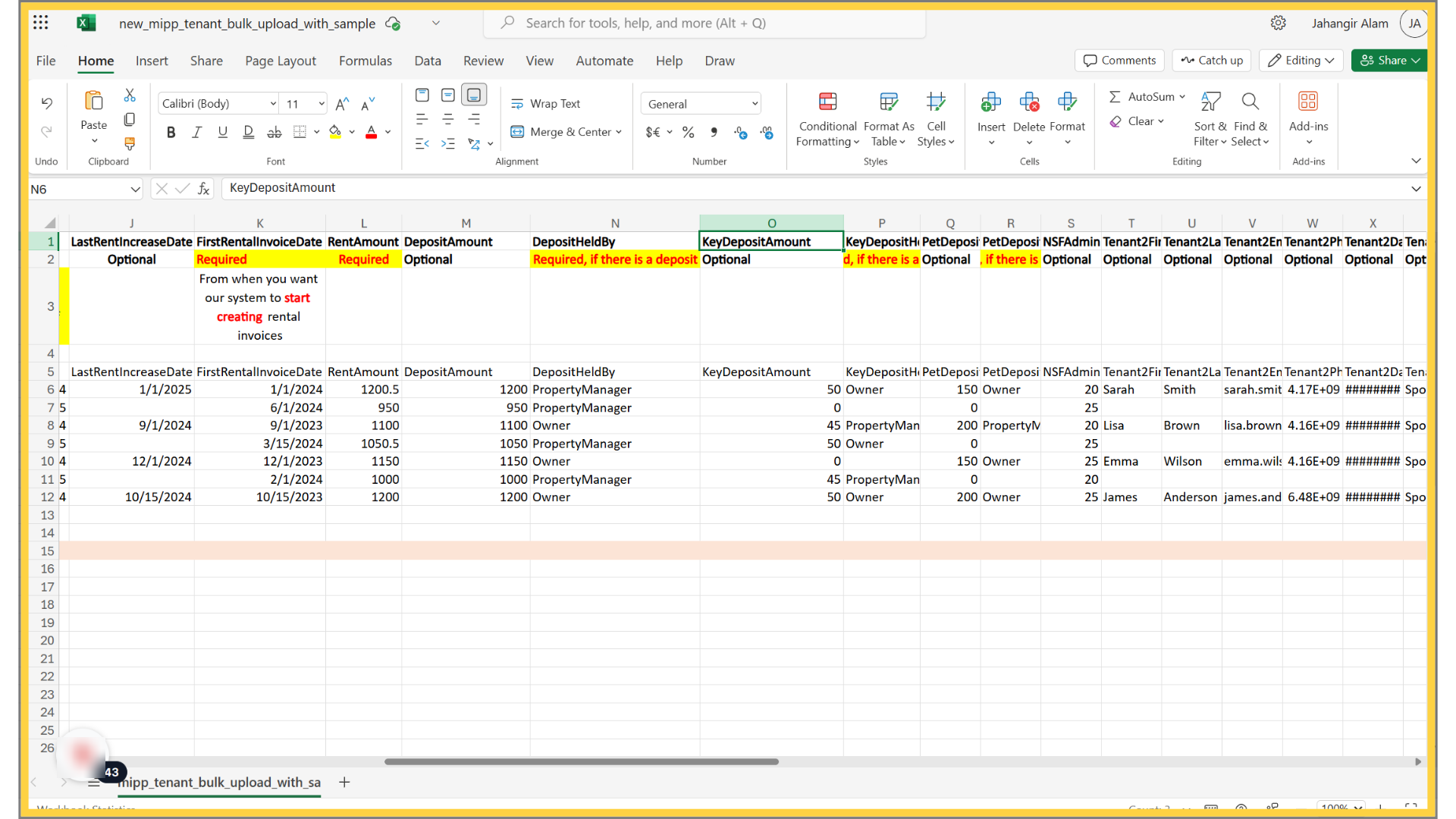Toggle center horizontal alignment
The width and height of the screenshot is (1456, 819).
pyautogui.click(x=448, y=119)
